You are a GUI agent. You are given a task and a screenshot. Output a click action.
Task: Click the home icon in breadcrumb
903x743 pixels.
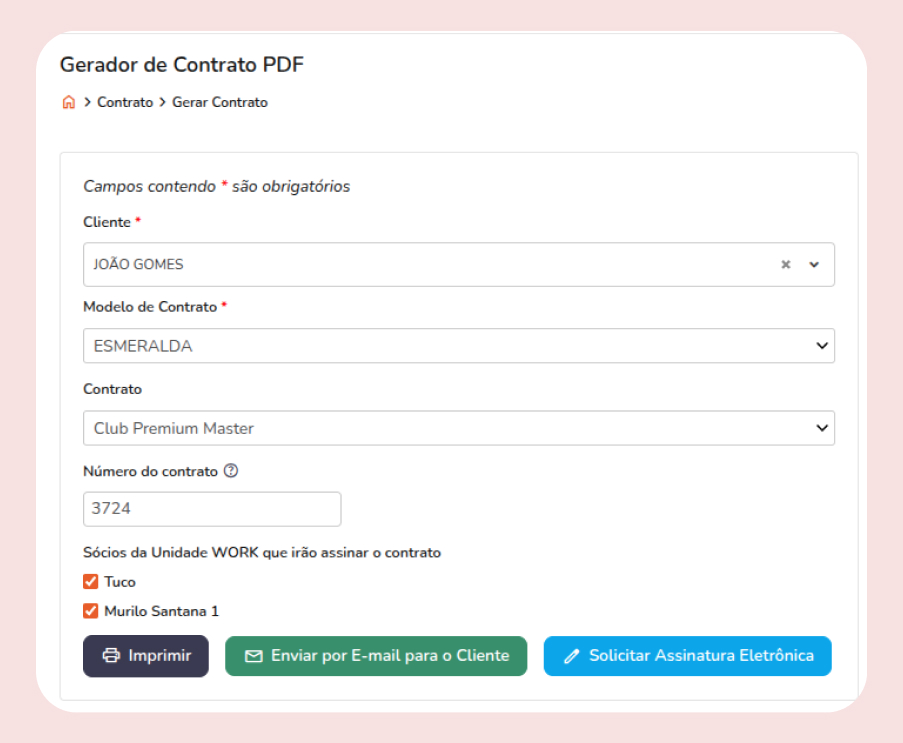[x=68, y=102]
